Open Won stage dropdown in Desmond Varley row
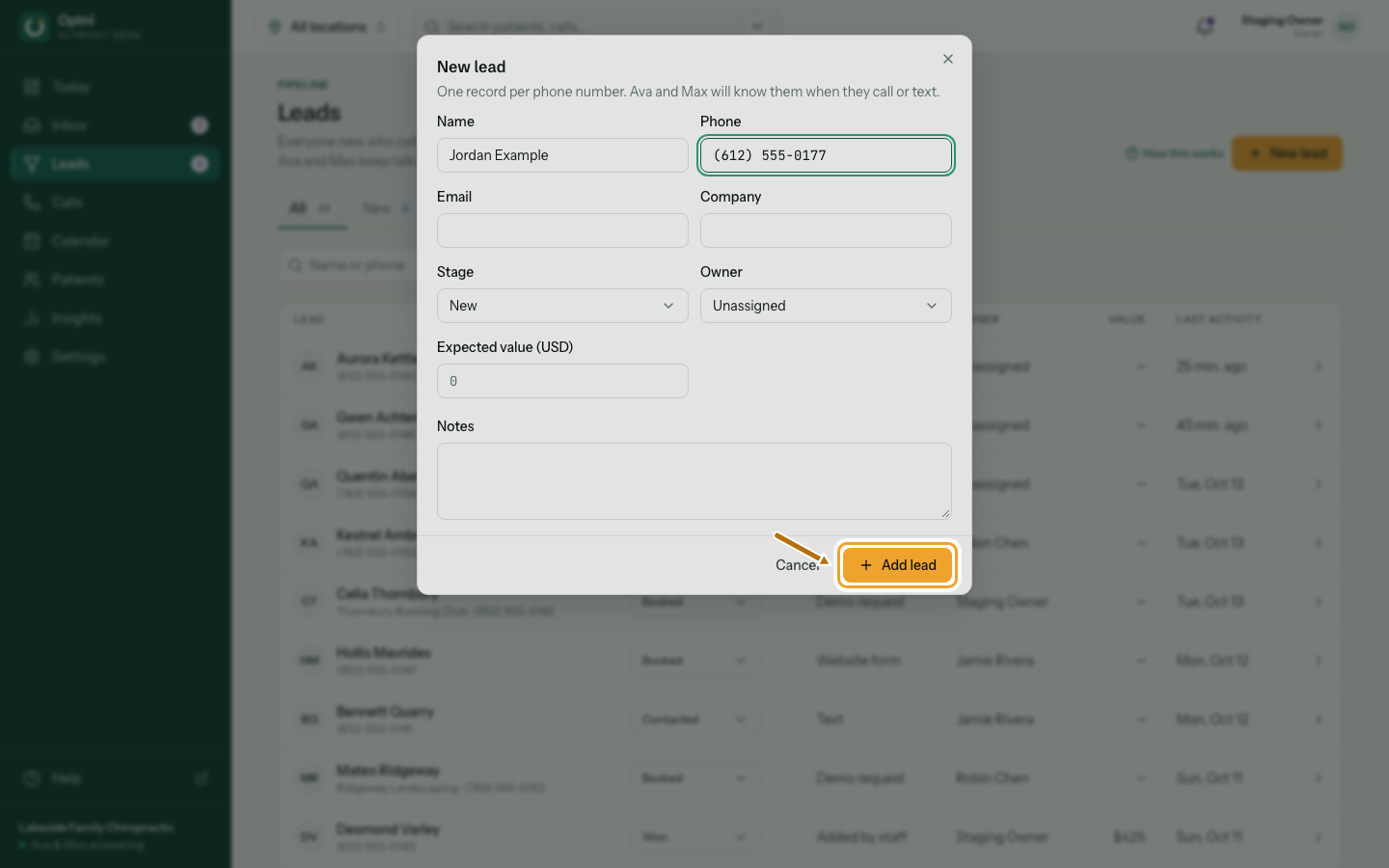This screenshot has height=868, width=1389. (694, 837)
